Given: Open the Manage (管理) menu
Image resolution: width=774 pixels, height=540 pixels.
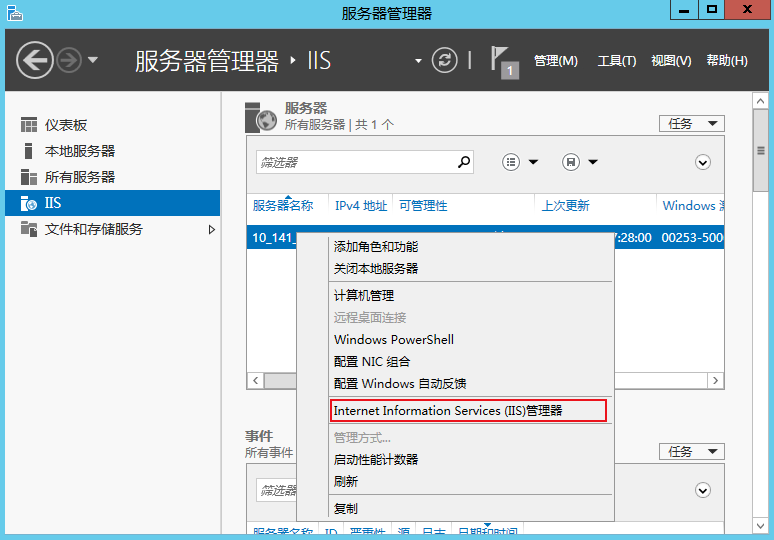Looking at the screenshot, I should point(555,61).
